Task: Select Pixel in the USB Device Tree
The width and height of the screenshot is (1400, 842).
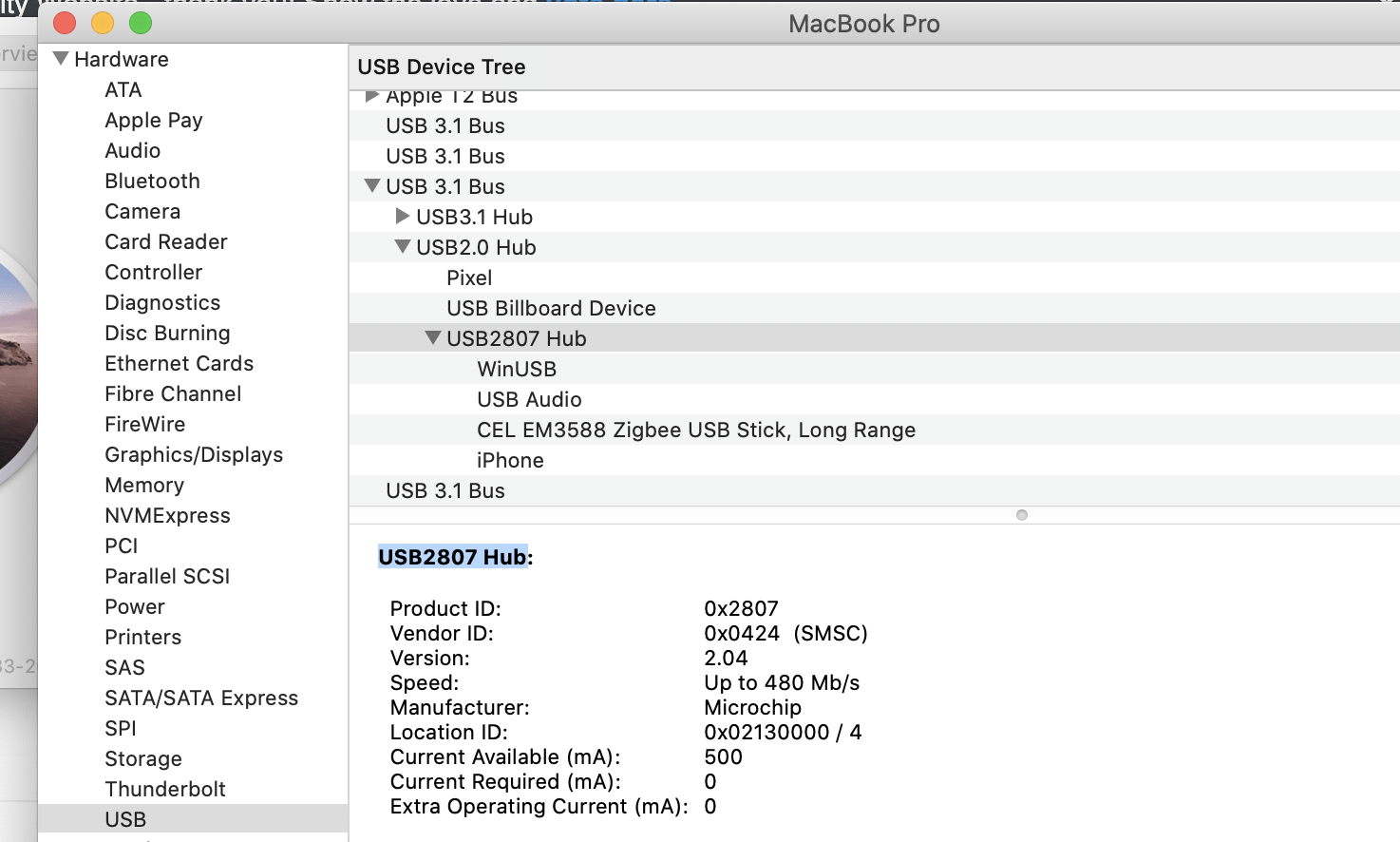Action: (468, 277)
